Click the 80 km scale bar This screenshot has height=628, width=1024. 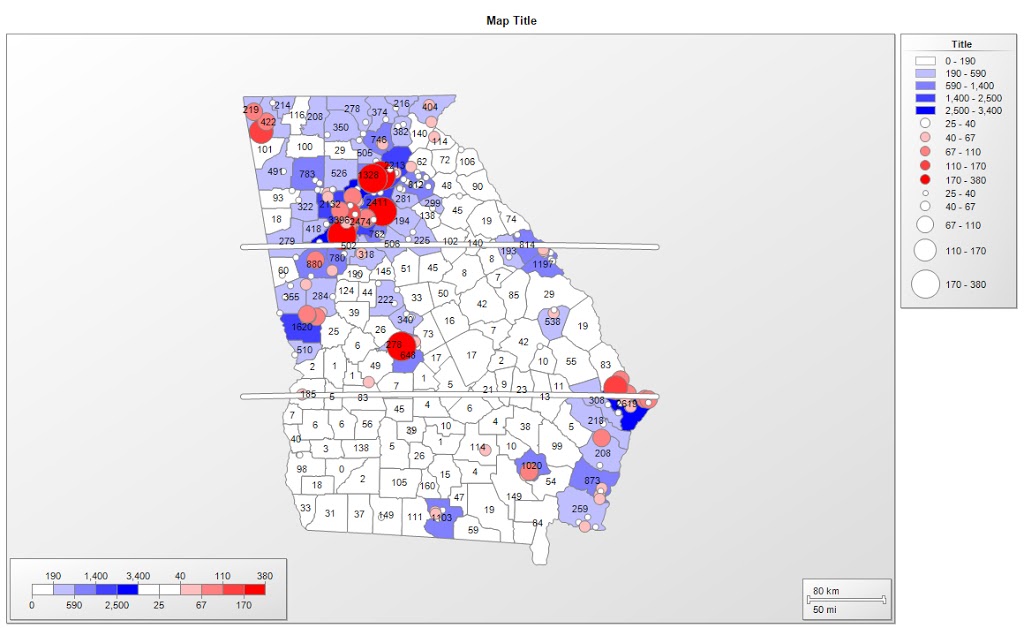point(848,599)
